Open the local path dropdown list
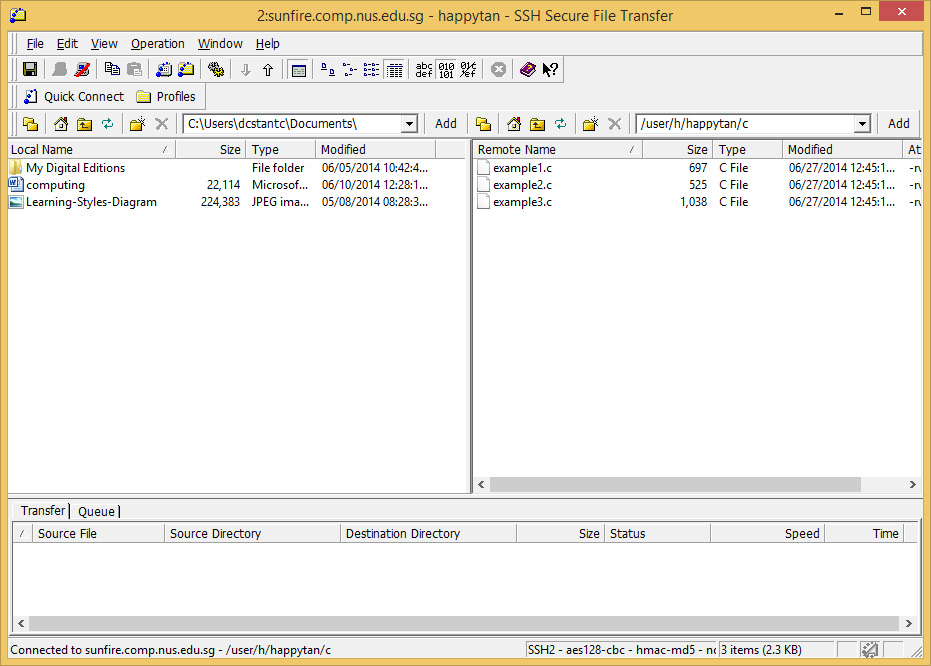Screen dimensions: 931x666 point(409,124)
